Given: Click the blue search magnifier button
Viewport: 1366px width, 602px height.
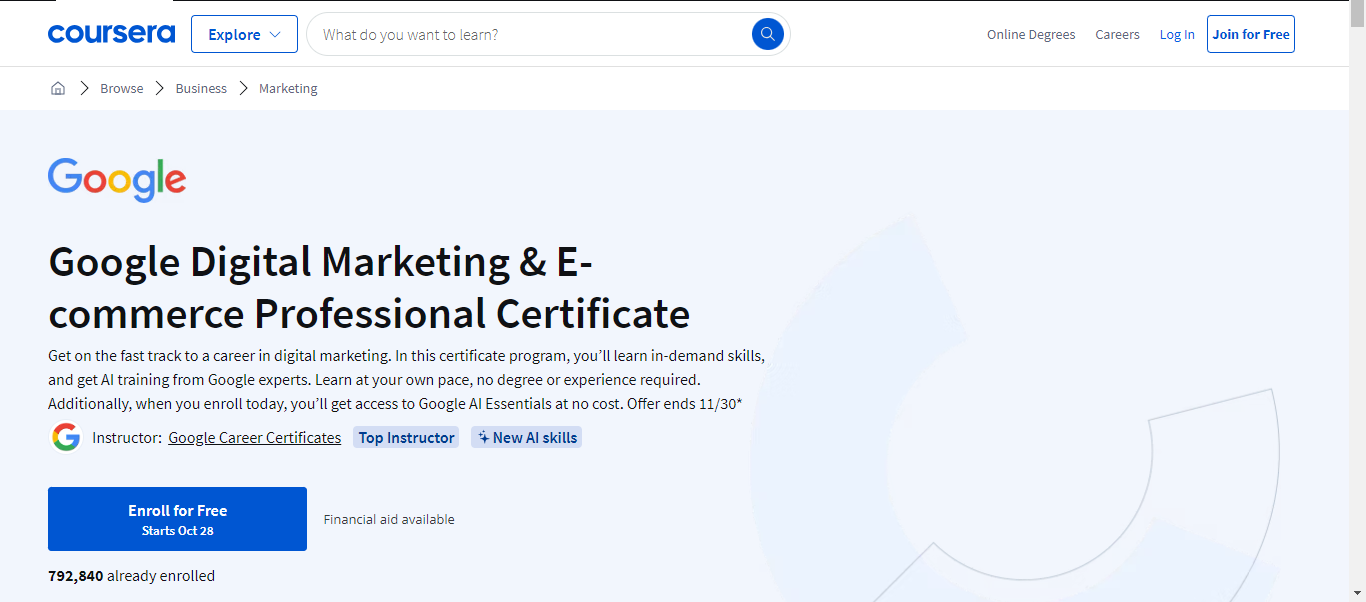Looking at the screenshot, I should point(767,34).
